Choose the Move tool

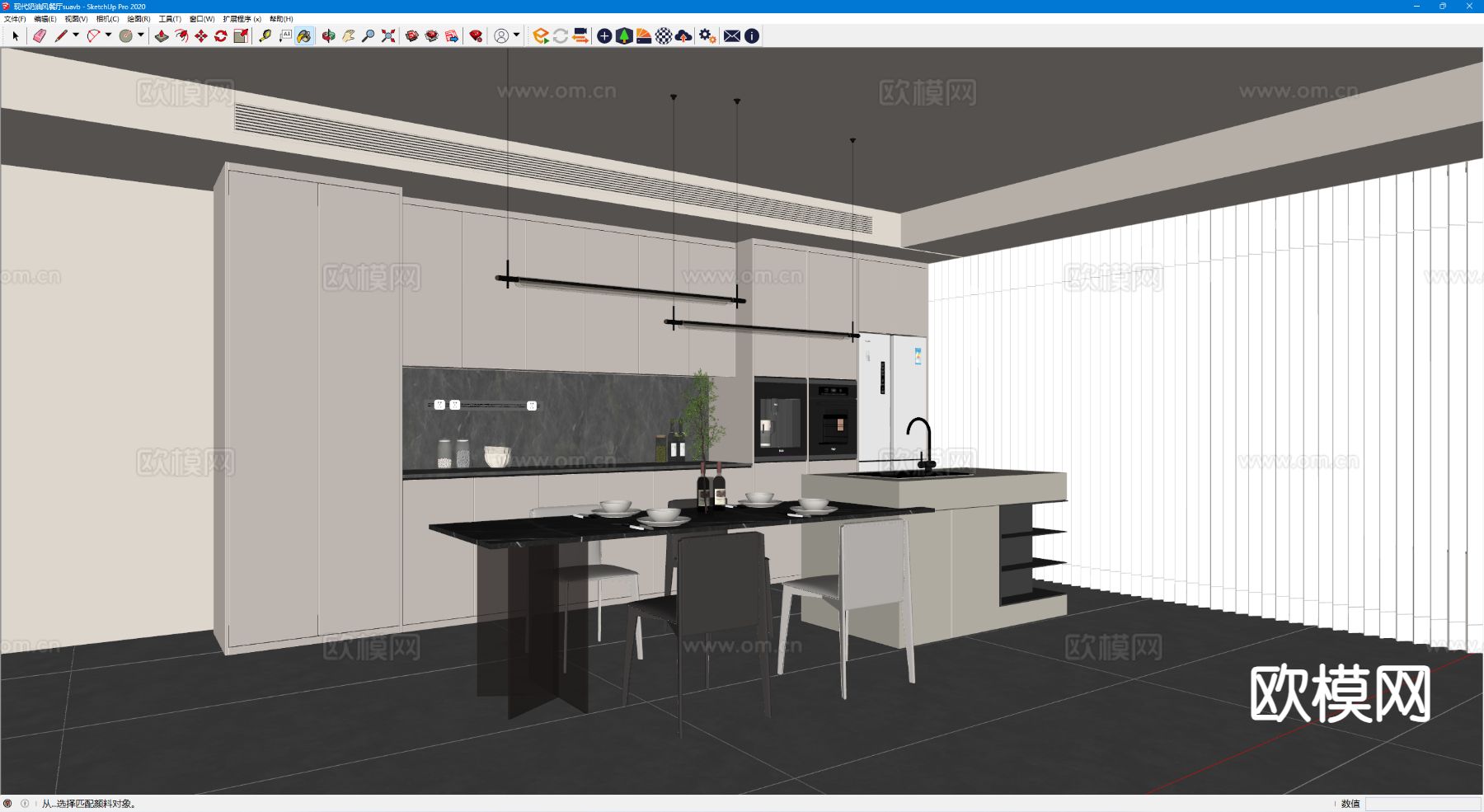click(201, 36)
